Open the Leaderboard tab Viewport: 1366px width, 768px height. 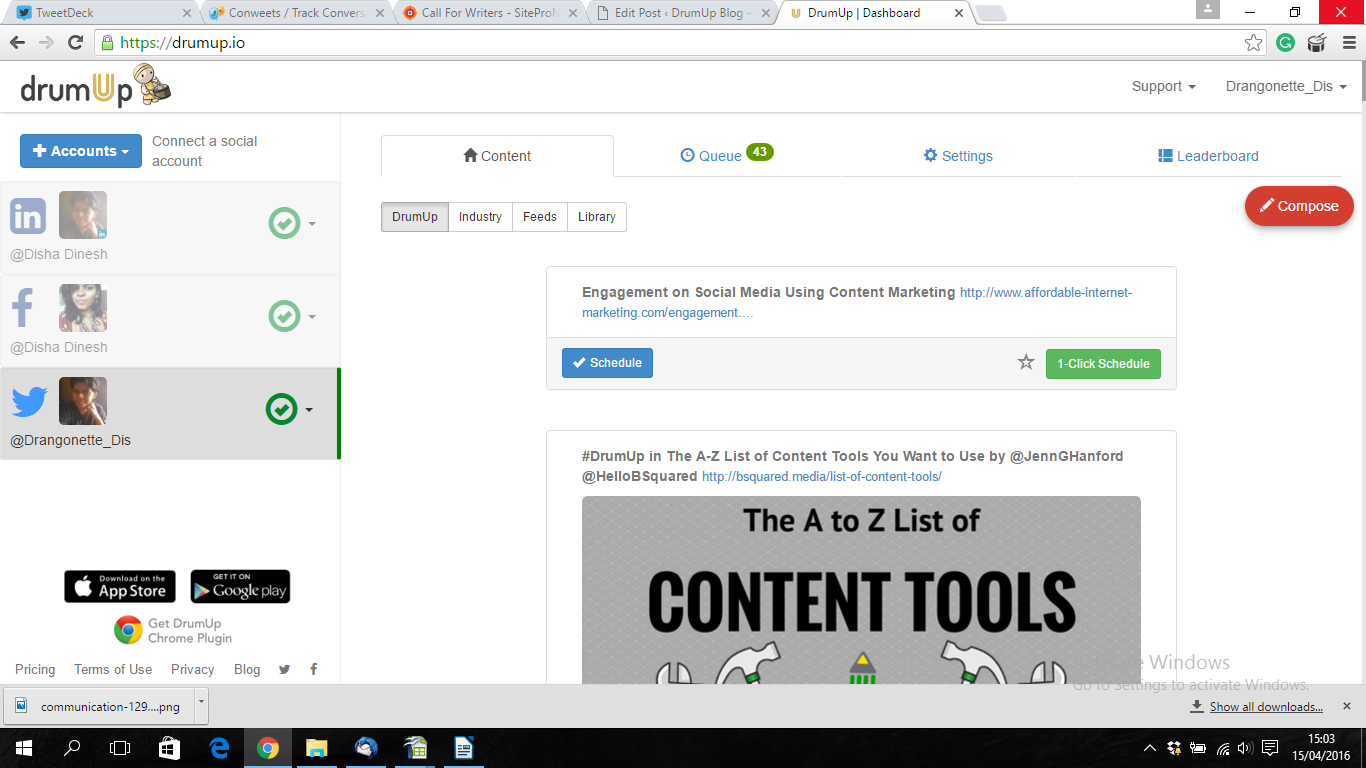click(1208, 156)
